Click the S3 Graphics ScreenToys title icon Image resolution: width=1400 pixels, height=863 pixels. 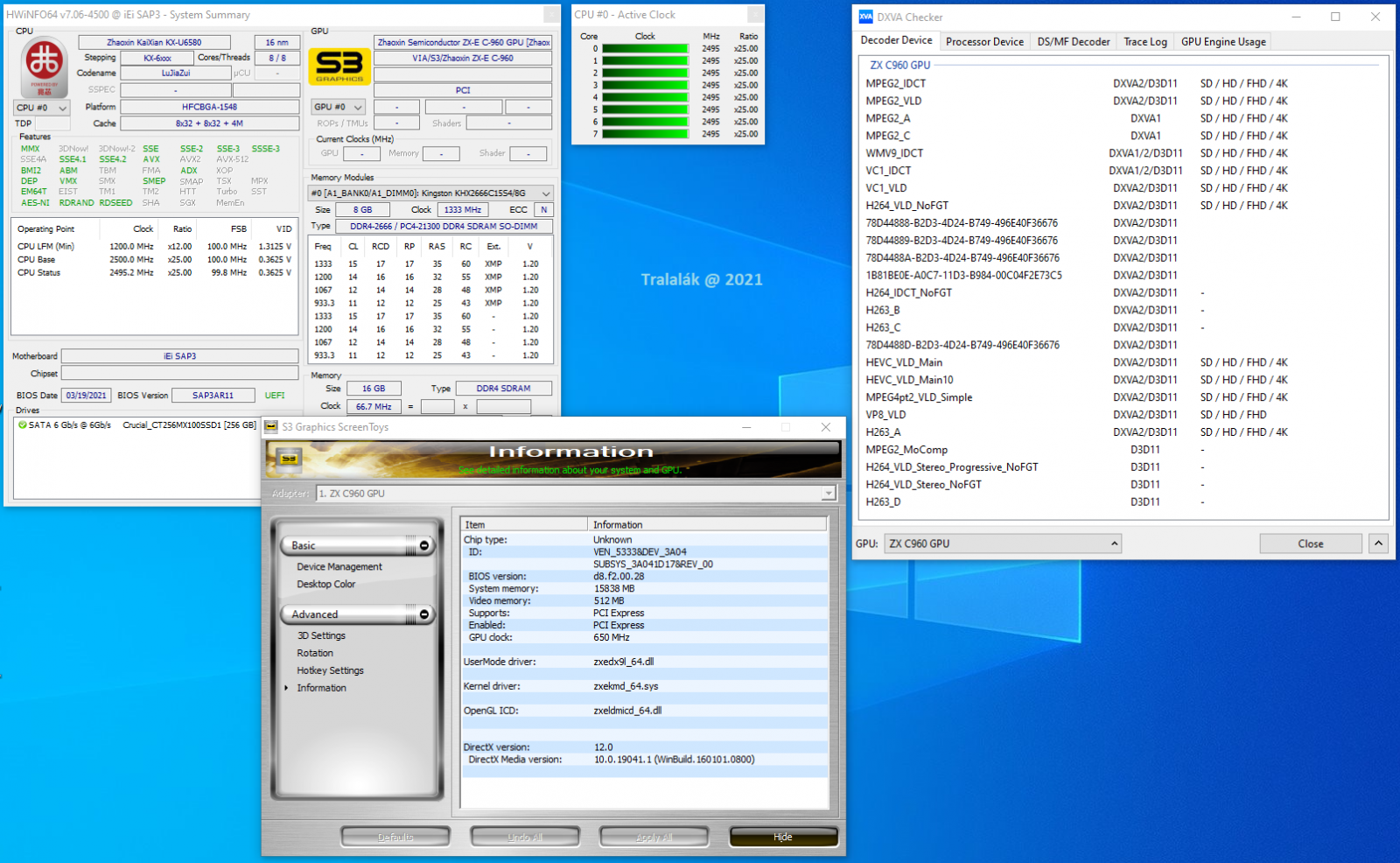271,427
